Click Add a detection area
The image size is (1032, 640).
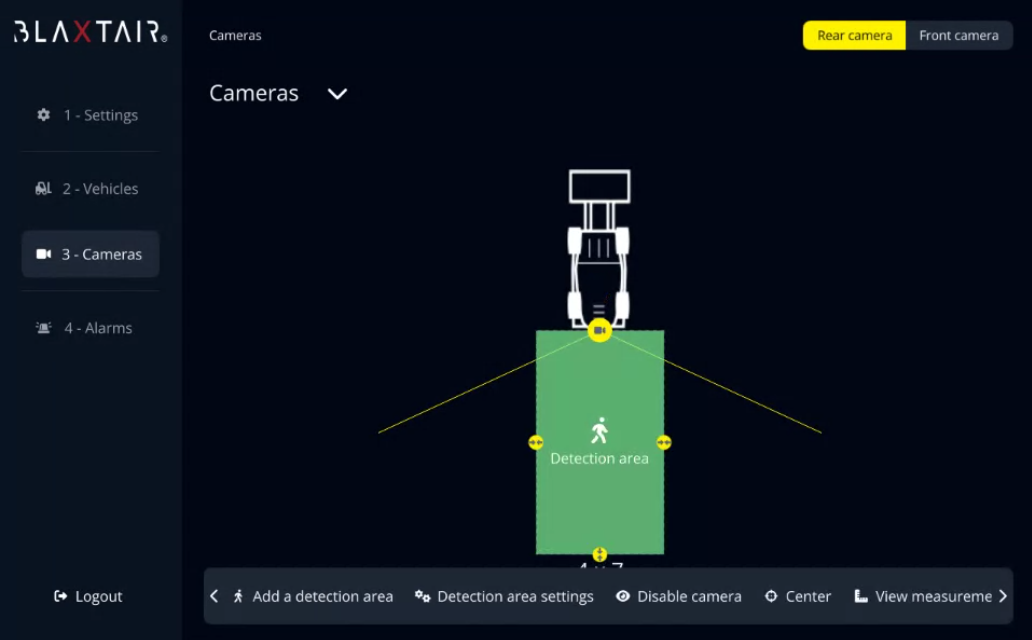[312, 597]
